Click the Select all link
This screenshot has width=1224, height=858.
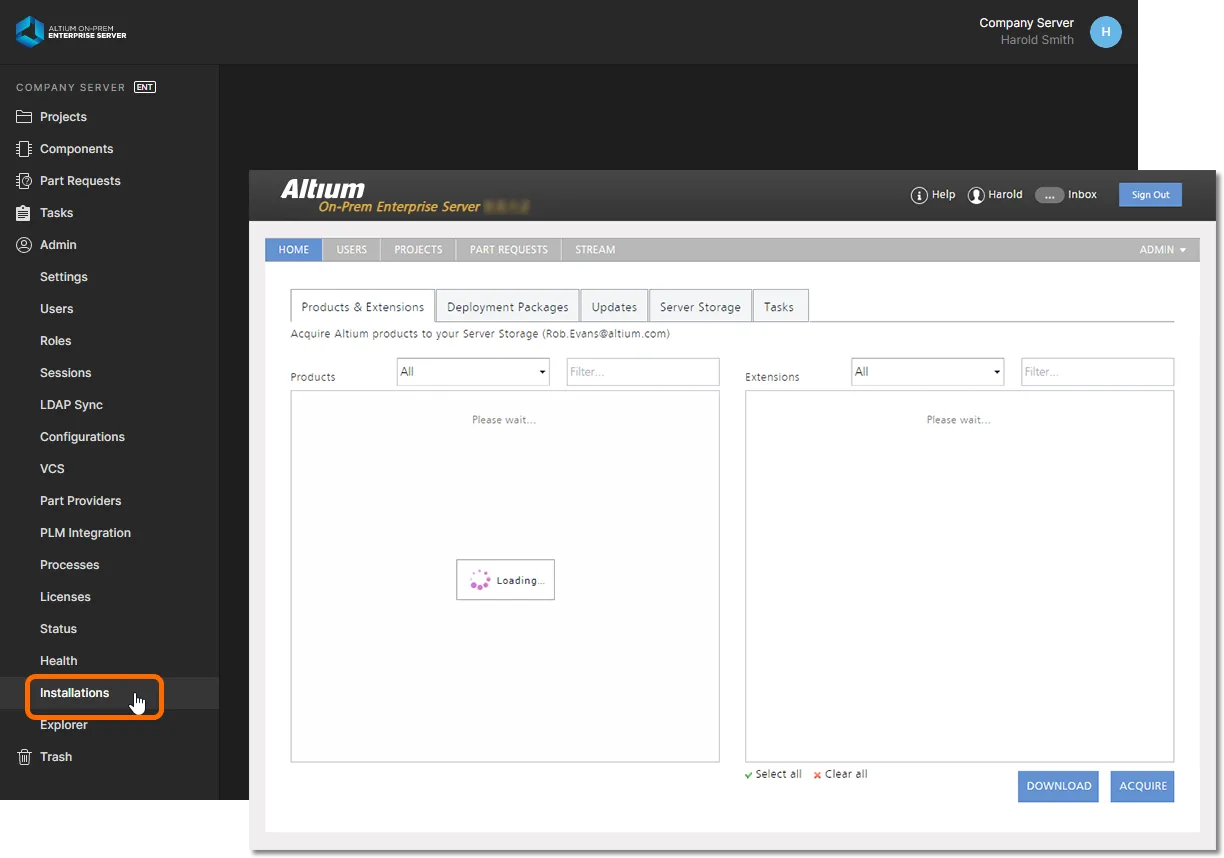click(779, 775)
